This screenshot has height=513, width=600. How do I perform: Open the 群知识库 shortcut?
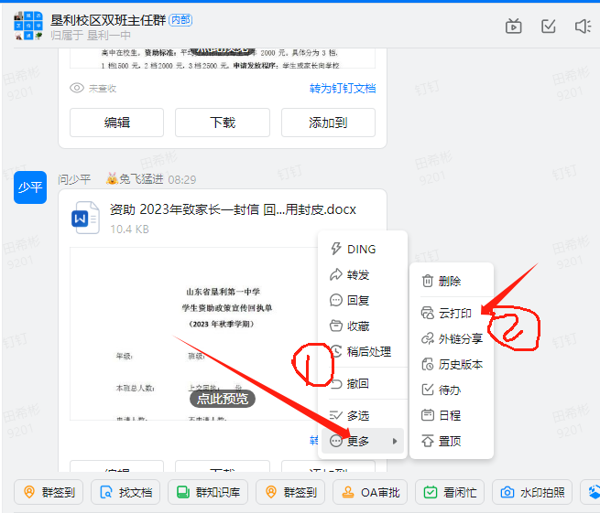pyautogui.click(x=208, y=492)
